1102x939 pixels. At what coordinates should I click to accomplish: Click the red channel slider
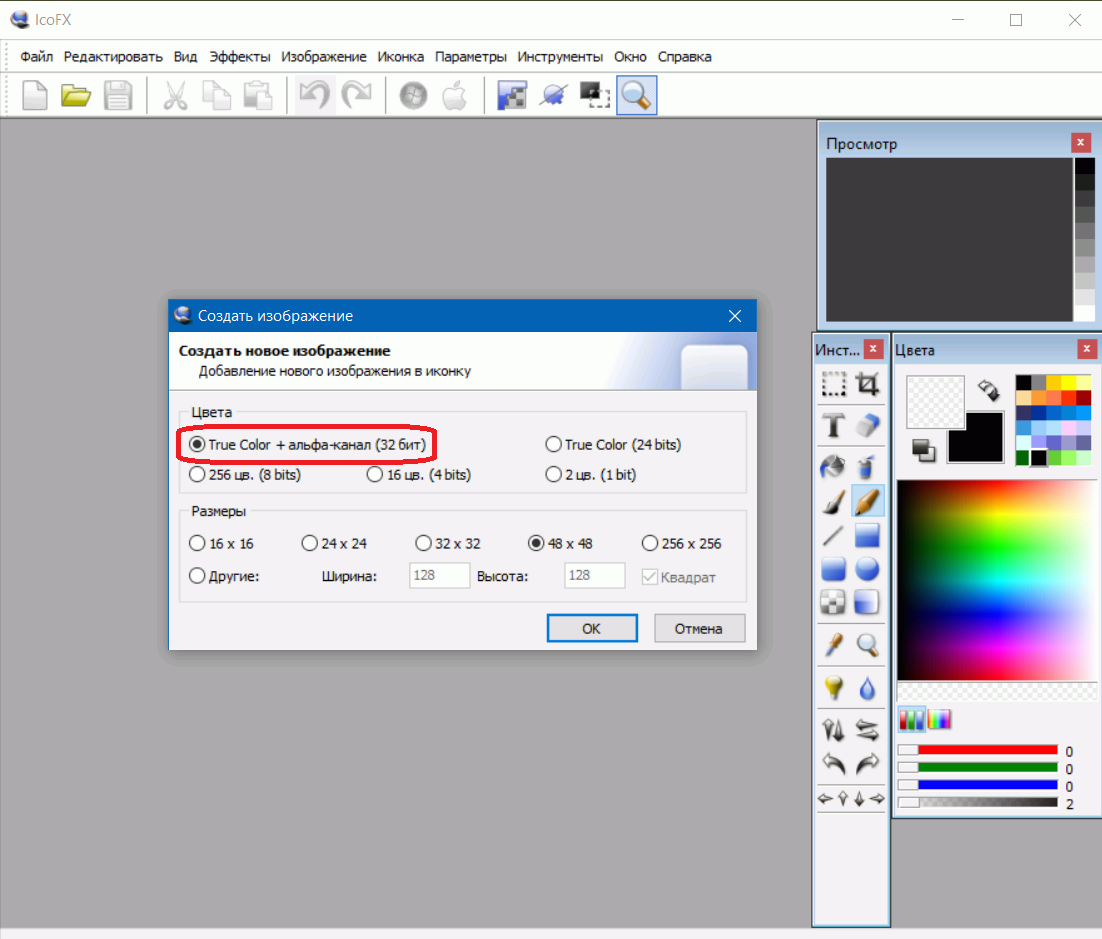pyautogui.click(x=978, y=751)
